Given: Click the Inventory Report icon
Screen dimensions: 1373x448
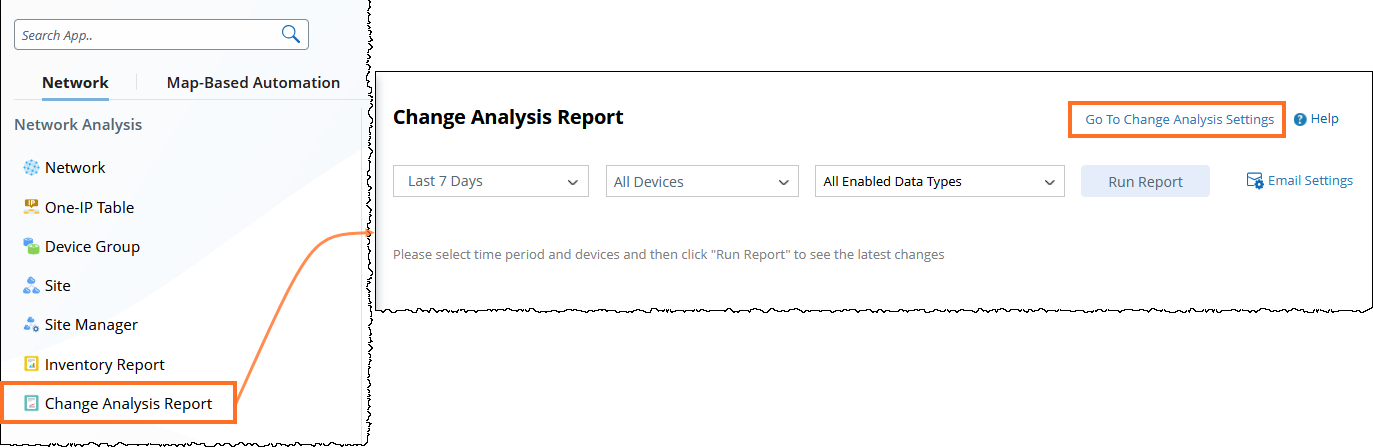Looking at the screenshot, I should point(31,364).
